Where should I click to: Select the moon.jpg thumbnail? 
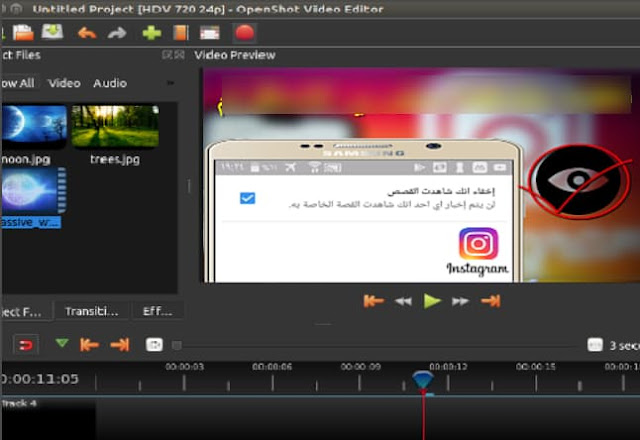pos(33,127)
